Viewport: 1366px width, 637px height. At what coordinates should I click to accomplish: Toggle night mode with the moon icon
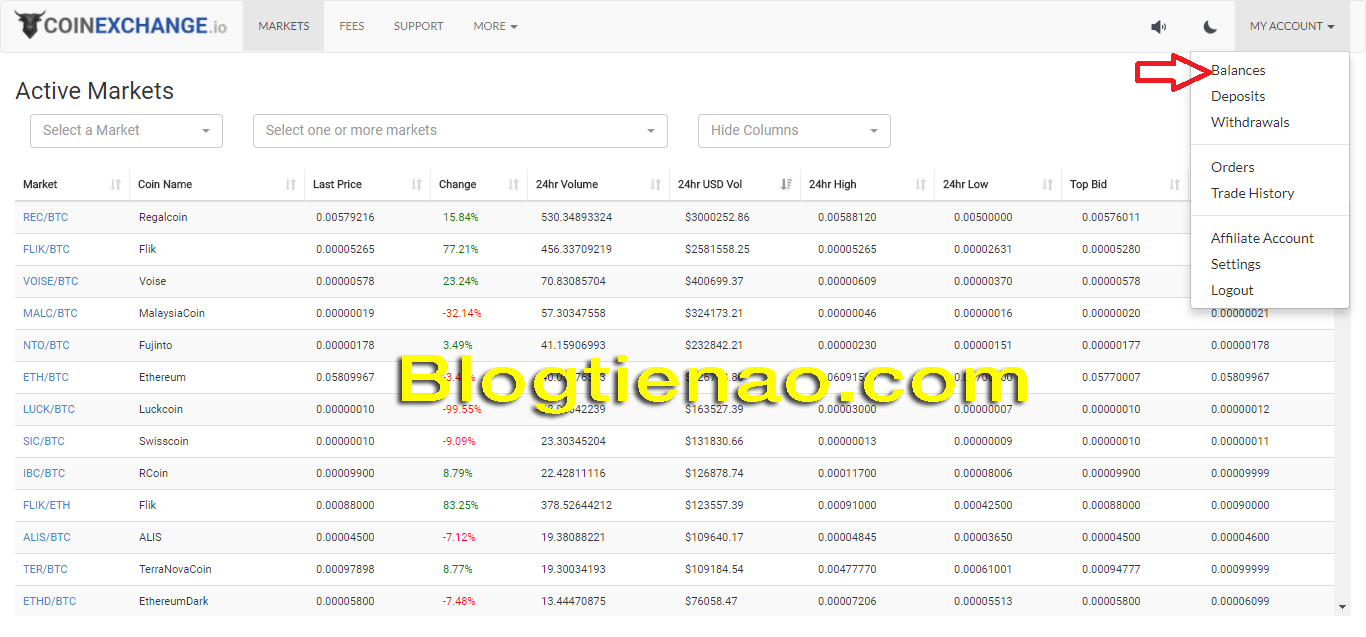(1210, 27)
